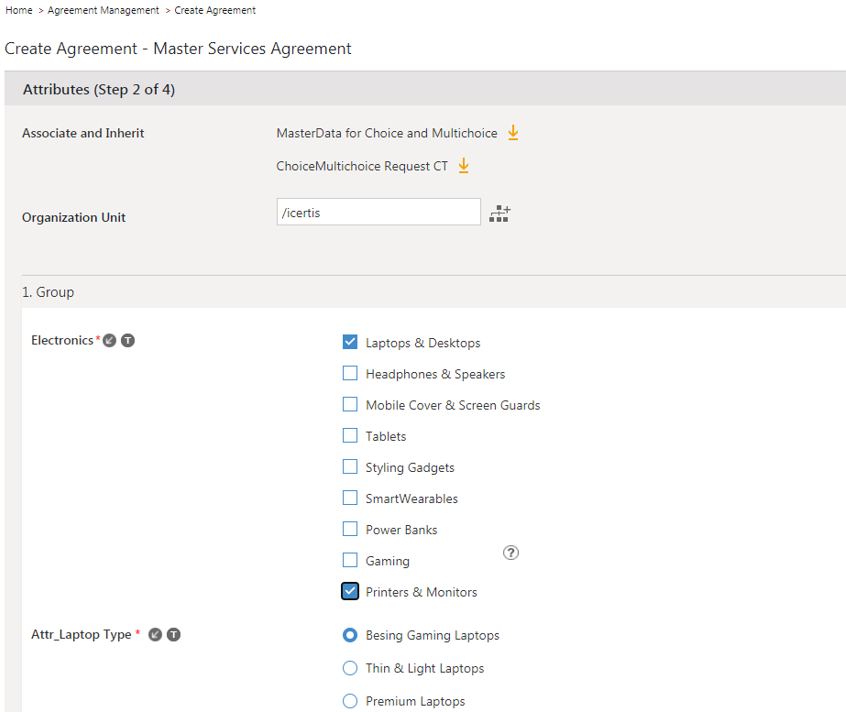Select the Thin & Light Laptops radio button
Screen dimensions: 846x712
pyautogui.click(x=350, y=668)
